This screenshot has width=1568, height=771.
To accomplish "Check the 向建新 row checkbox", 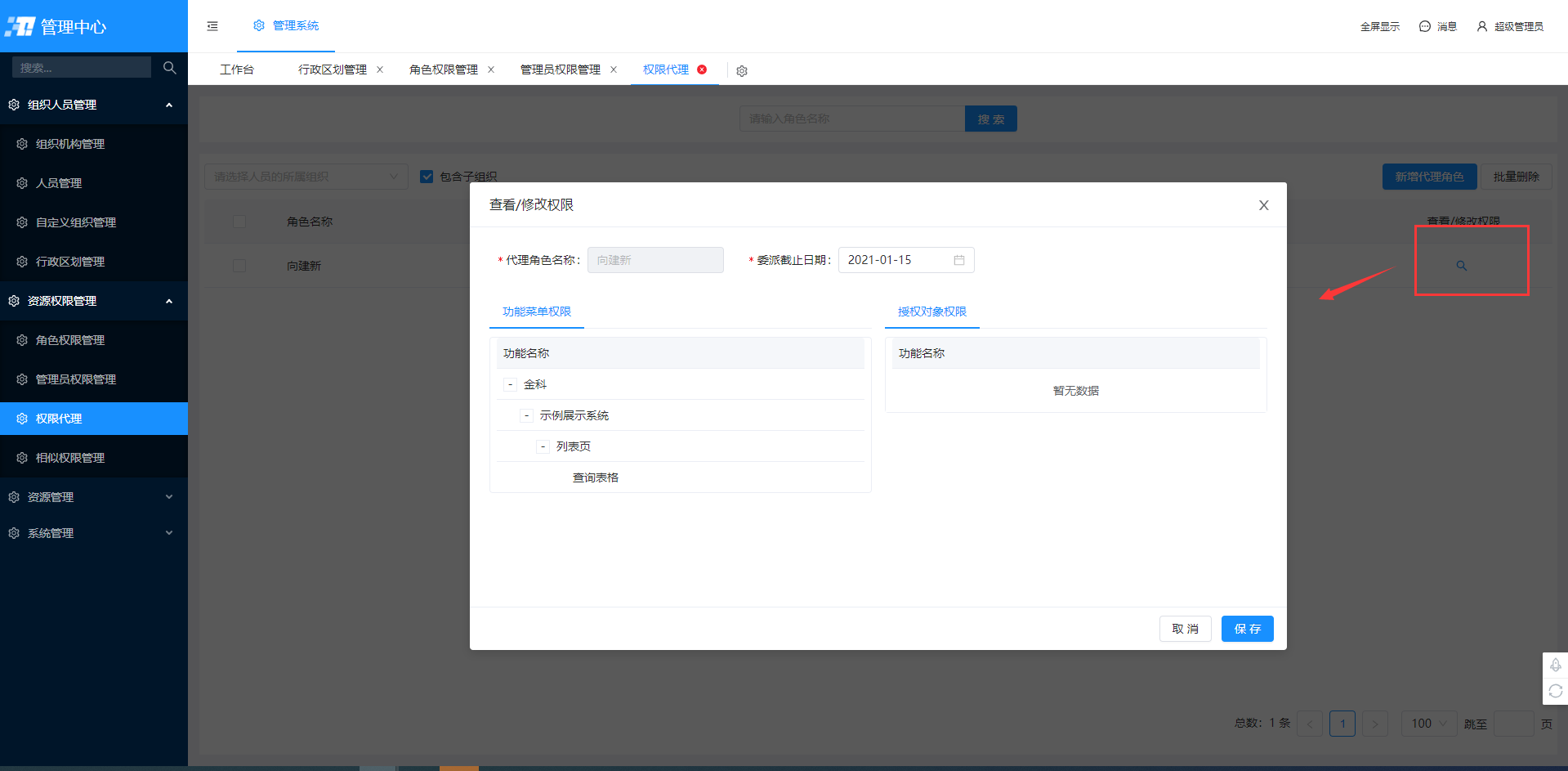I will point(239,266).
